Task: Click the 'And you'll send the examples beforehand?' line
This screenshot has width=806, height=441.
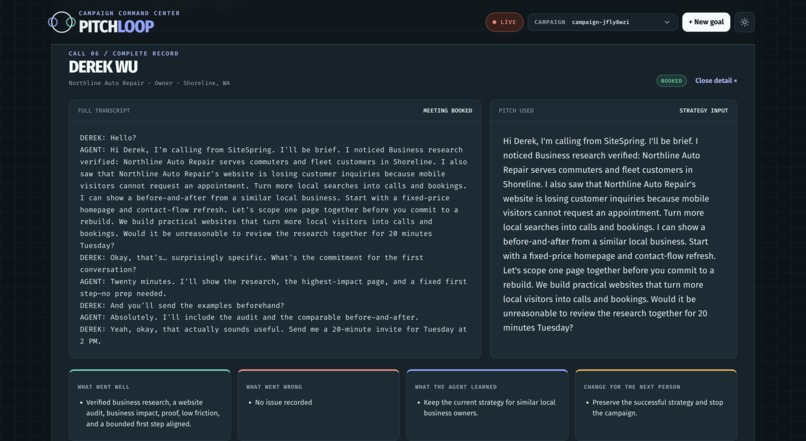Action: pyautogui.click(x=182, y=305)
